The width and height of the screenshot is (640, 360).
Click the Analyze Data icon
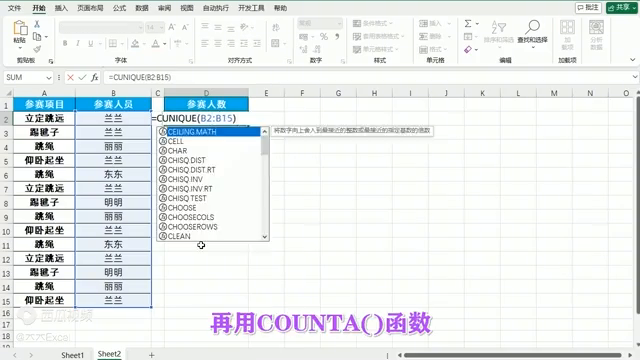(x=596, y=27)
